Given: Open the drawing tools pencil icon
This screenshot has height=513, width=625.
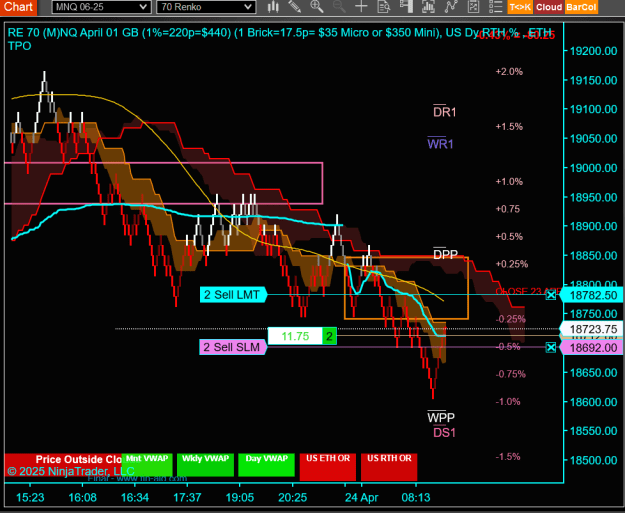Looking at the screenshot, I should click(295, 7).
